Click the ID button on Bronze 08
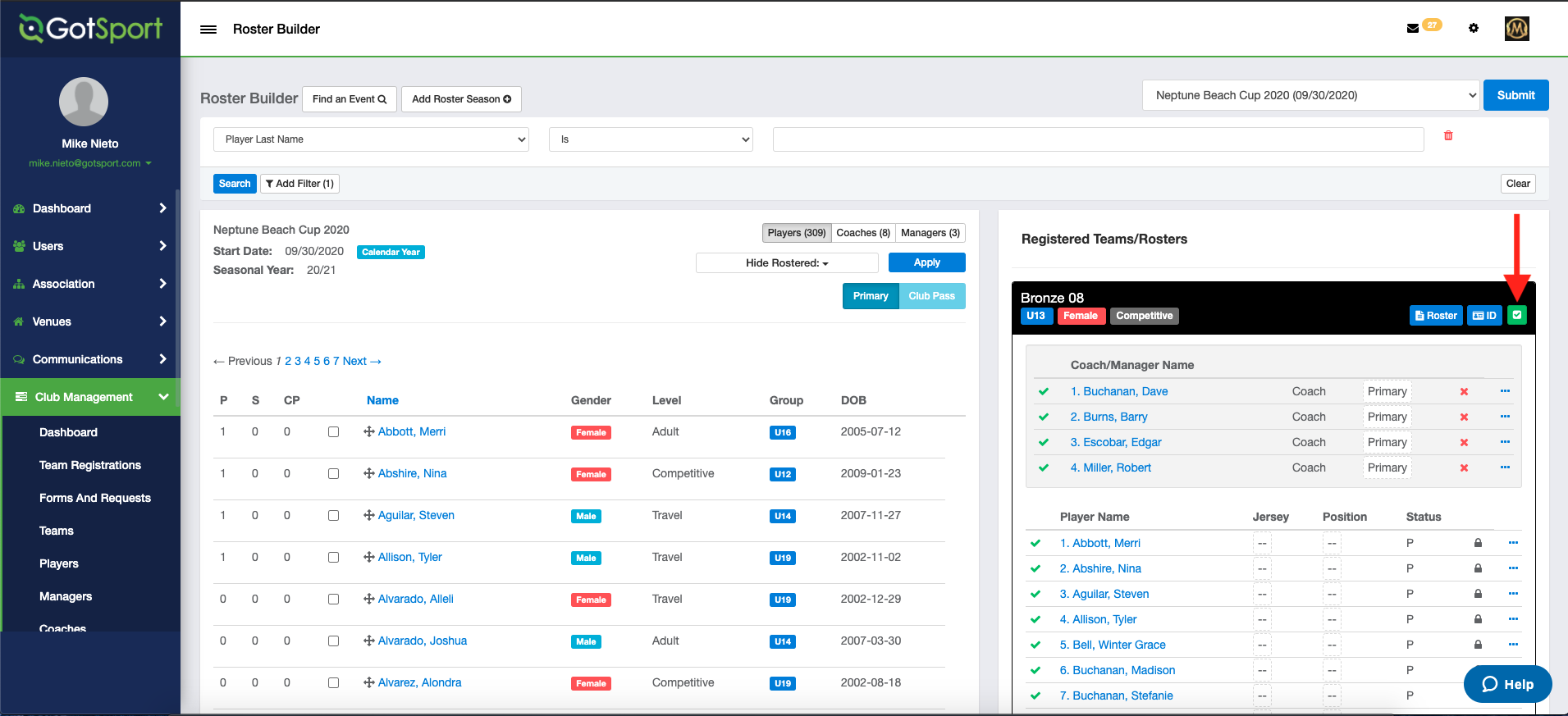The image size is (1568, 716). click(1484, 316)
